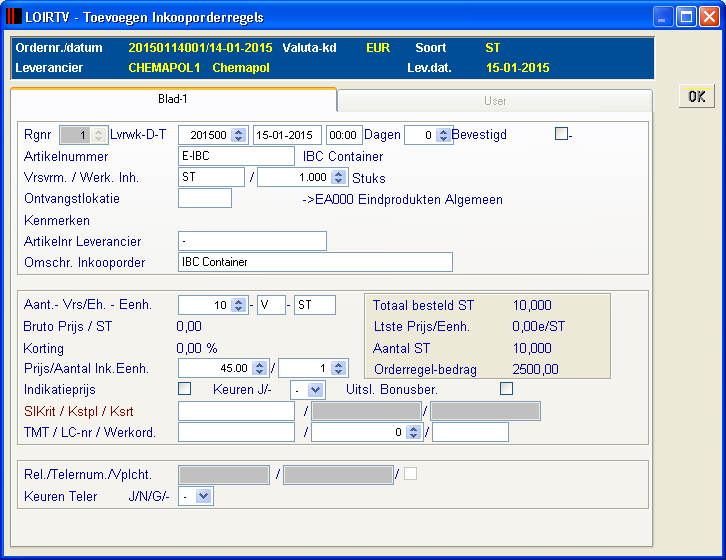726x560 pixels.
Task: Click the Ltste Prijs/Eenh. value 0,00e/ST
Action: point(538,327)
